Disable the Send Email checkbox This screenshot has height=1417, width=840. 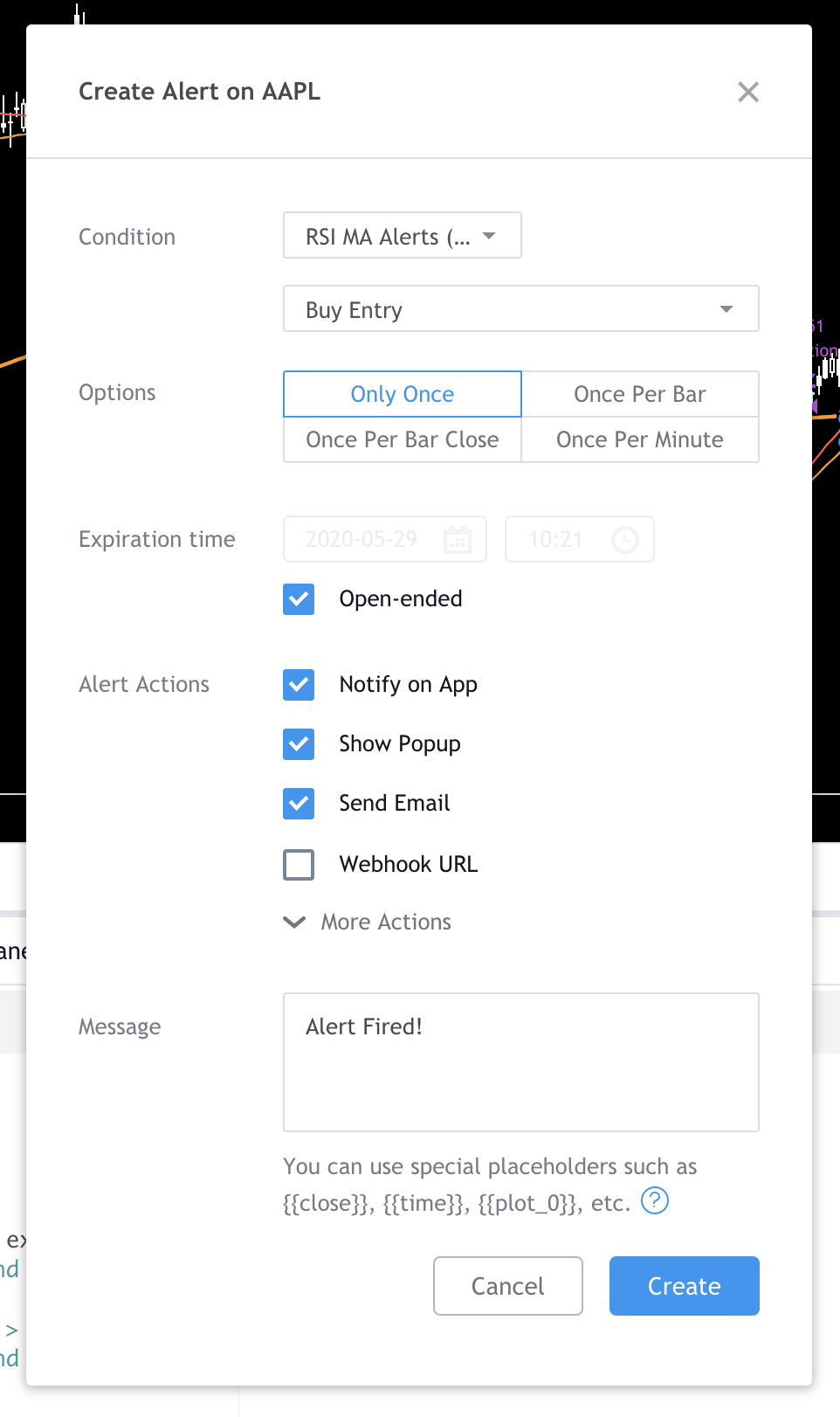299,804
